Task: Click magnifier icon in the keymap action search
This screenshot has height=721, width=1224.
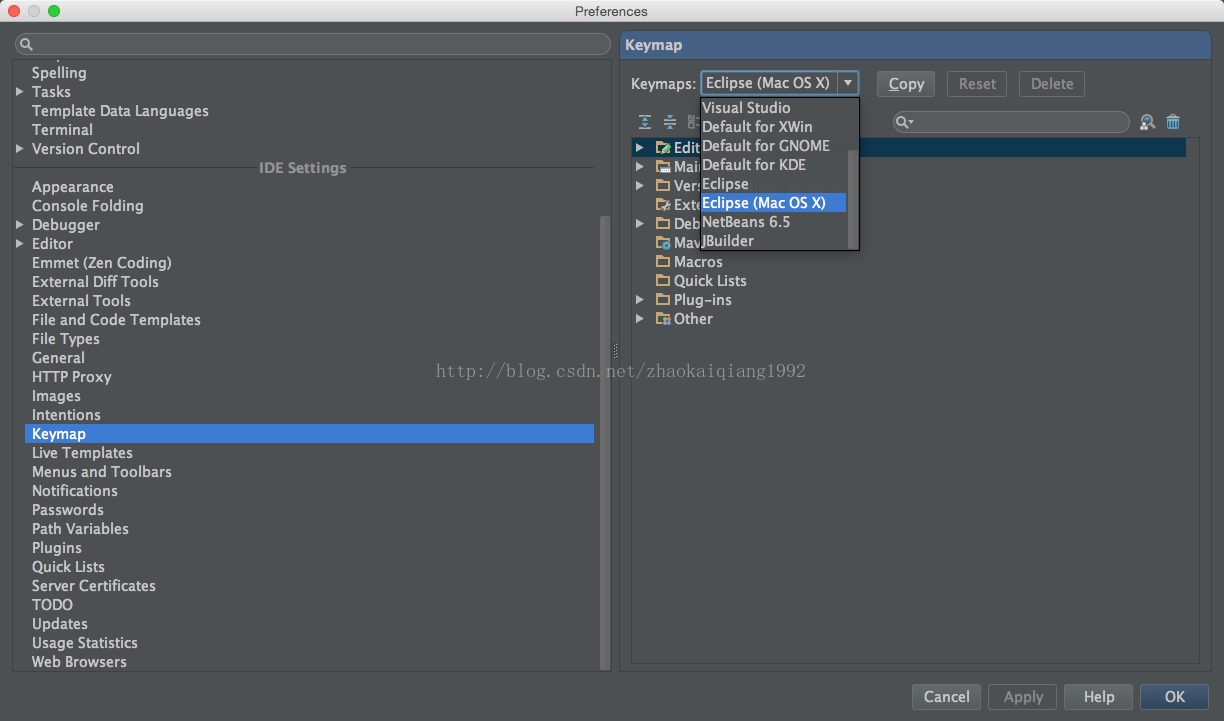Action: (903, 122)
